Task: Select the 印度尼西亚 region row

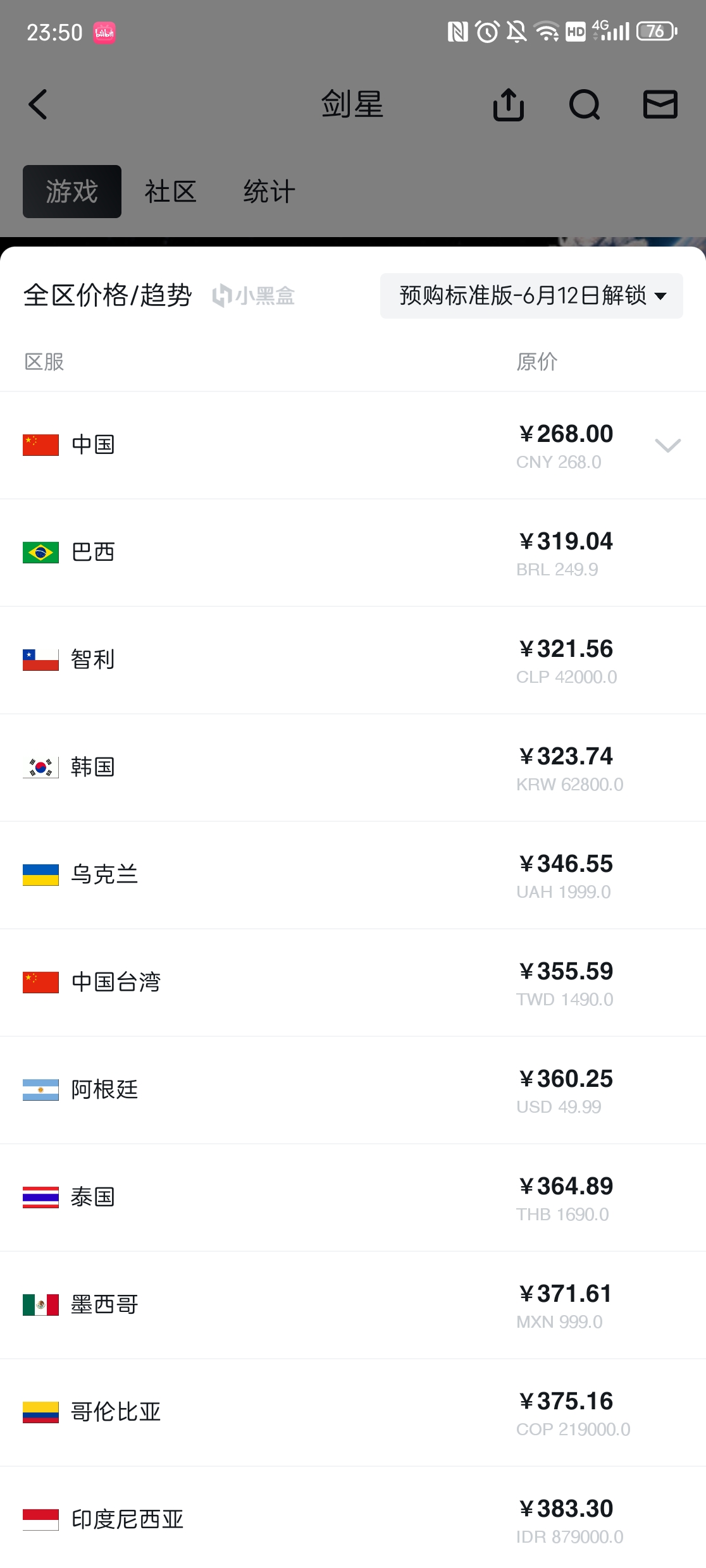Action: [353, 1517]
